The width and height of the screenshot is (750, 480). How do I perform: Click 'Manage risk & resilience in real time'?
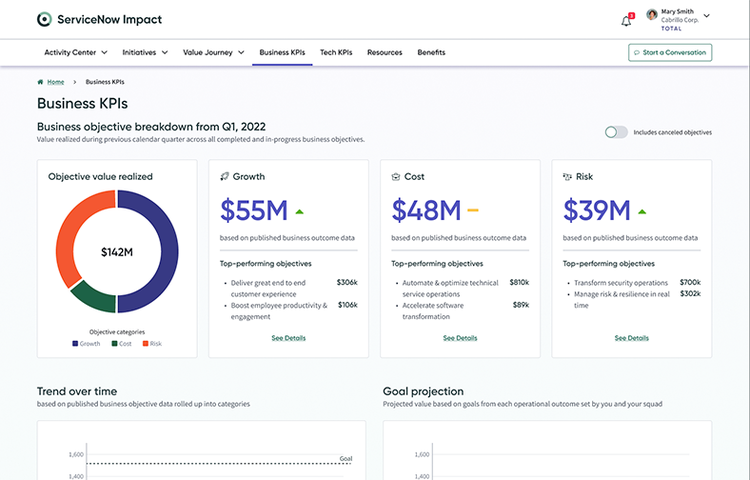621,299
